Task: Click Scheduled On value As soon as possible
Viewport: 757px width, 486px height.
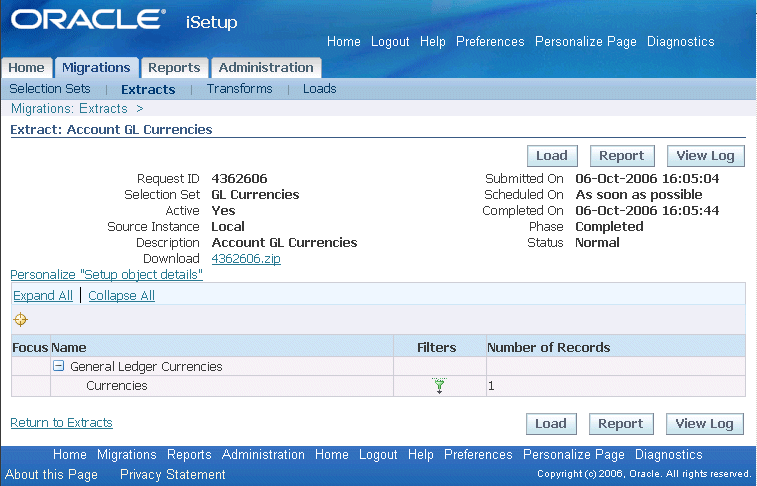Action: tap(639, 194)
